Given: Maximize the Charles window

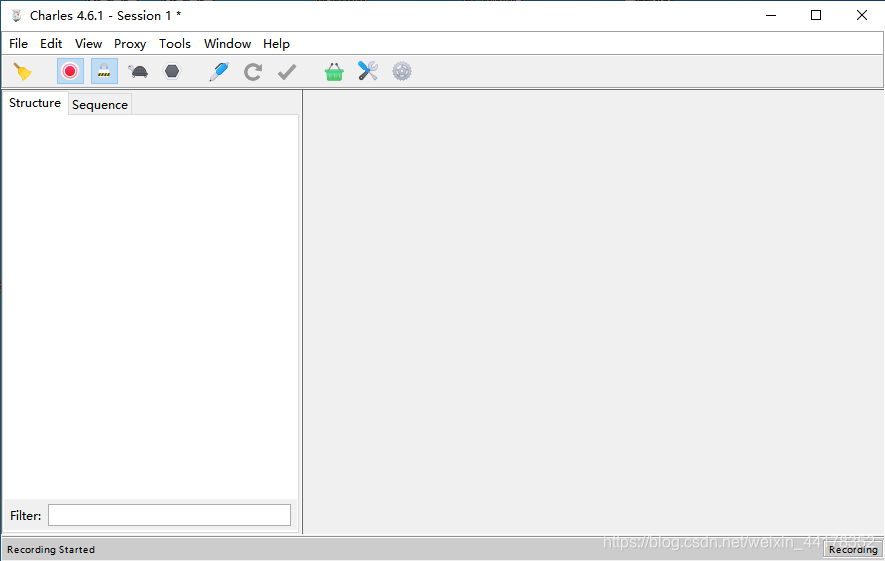Looking at the screenshot, I should [816, 15].
